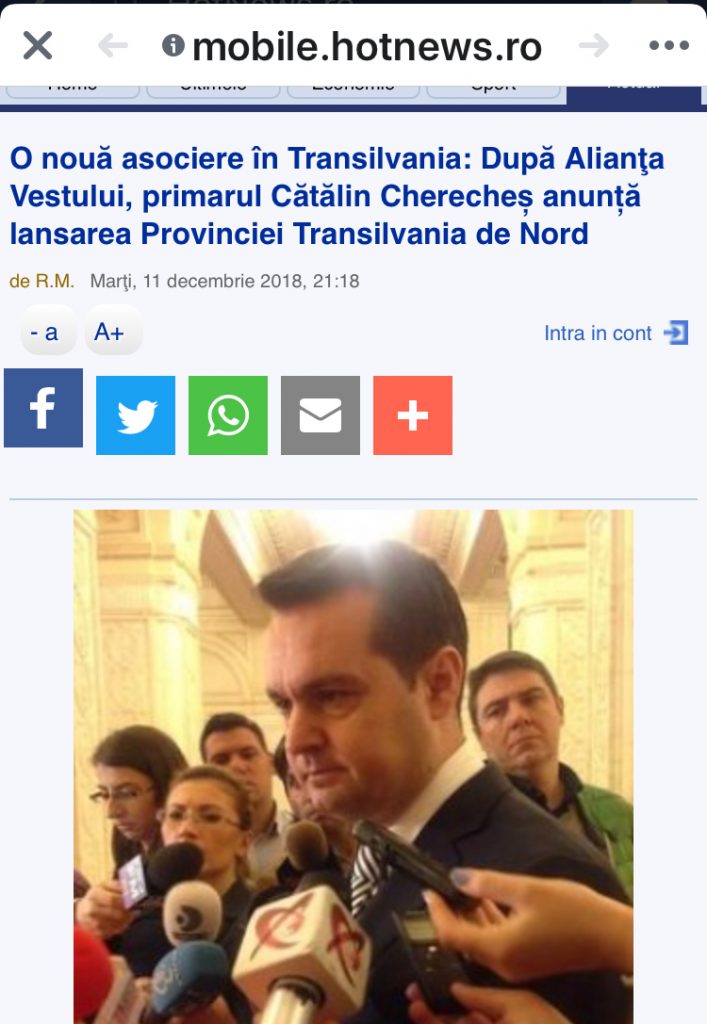Screen dimensions: 707x1024
Task: Go forward using the right arrow
Action: click(x=593, y=46)
